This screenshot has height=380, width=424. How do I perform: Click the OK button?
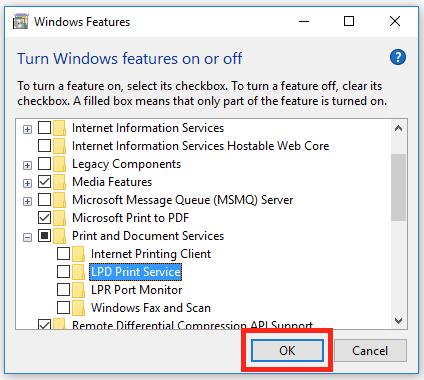(287, 350)
